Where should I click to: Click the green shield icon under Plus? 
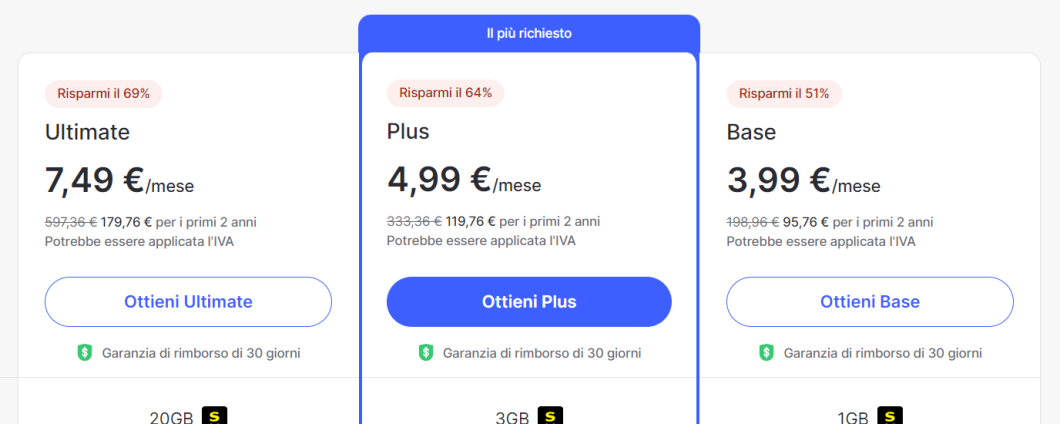[x=426, y=353]
